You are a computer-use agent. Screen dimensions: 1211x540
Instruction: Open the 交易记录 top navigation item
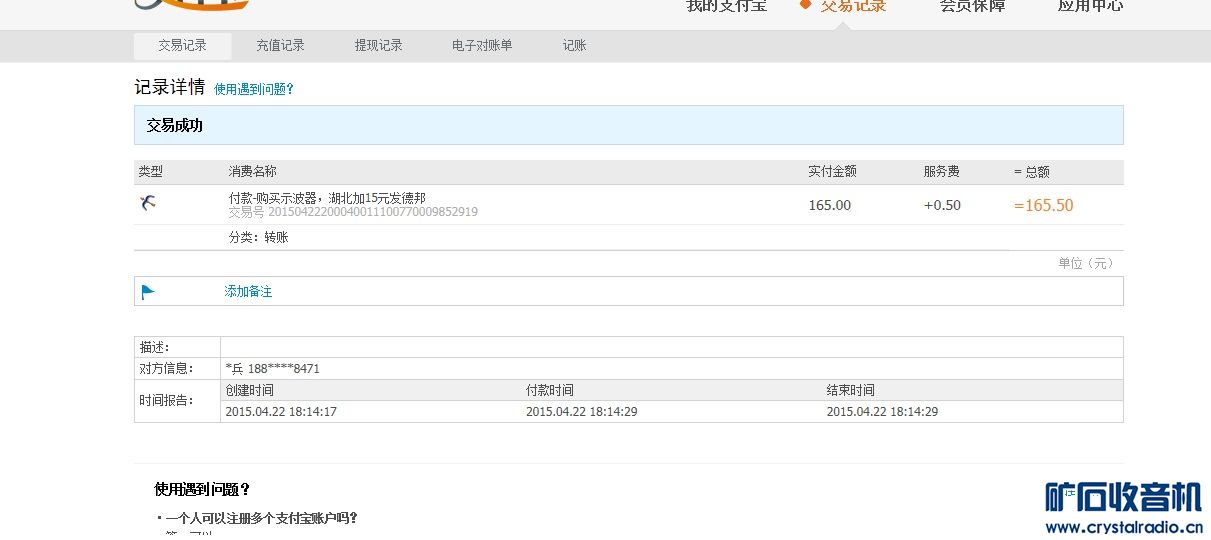pos(853,6)
